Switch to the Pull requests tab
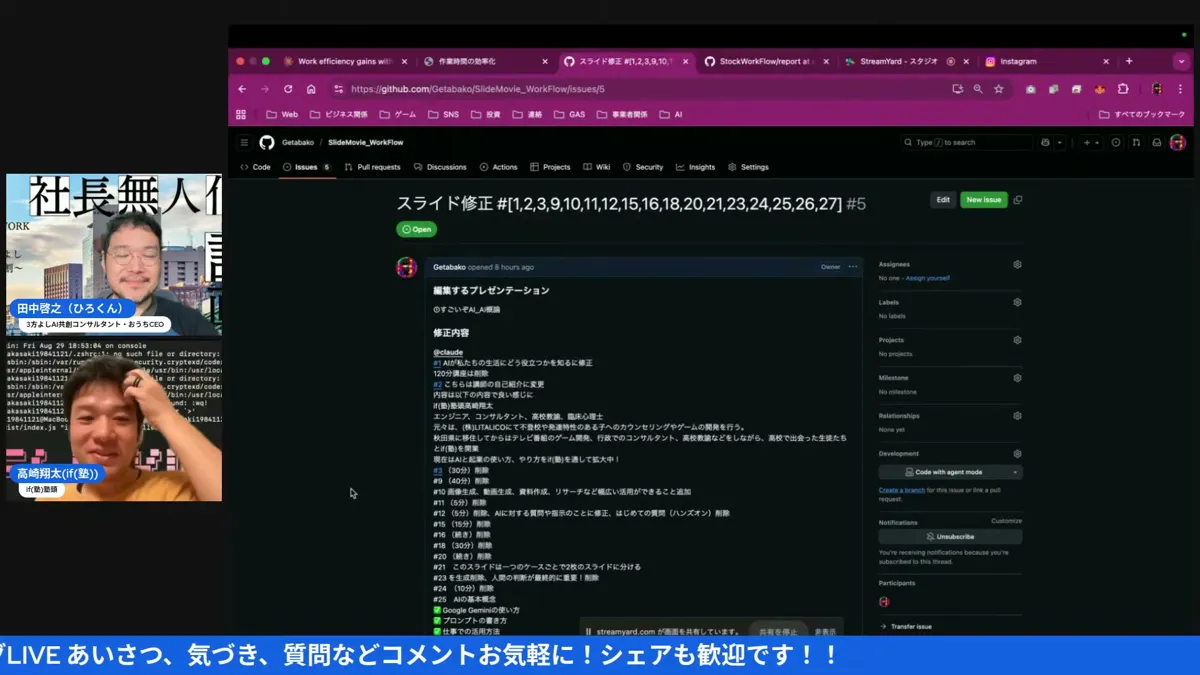The image size is (1200, 675). [372, 167]
